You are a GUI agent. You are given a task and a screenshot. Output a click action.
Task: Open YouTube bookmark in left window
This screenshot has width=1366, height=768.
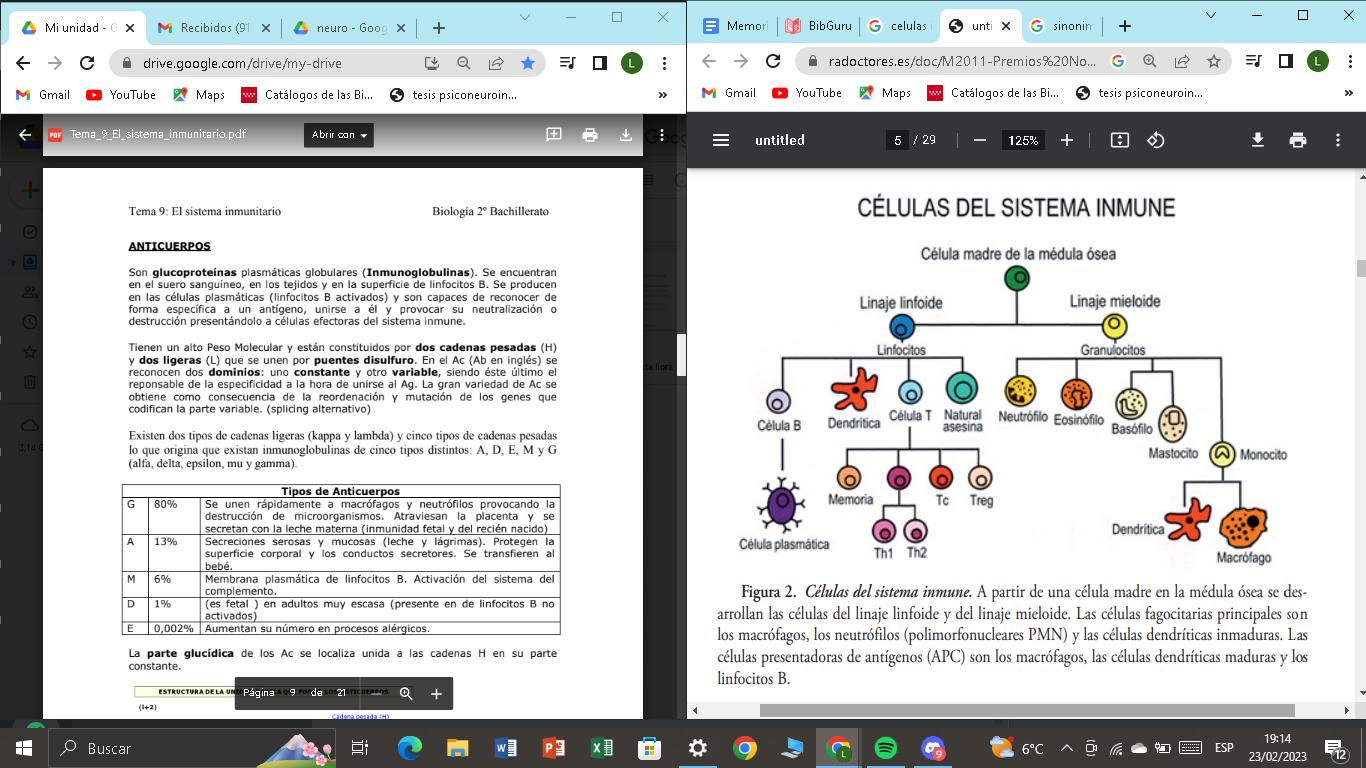coord(121,95)
